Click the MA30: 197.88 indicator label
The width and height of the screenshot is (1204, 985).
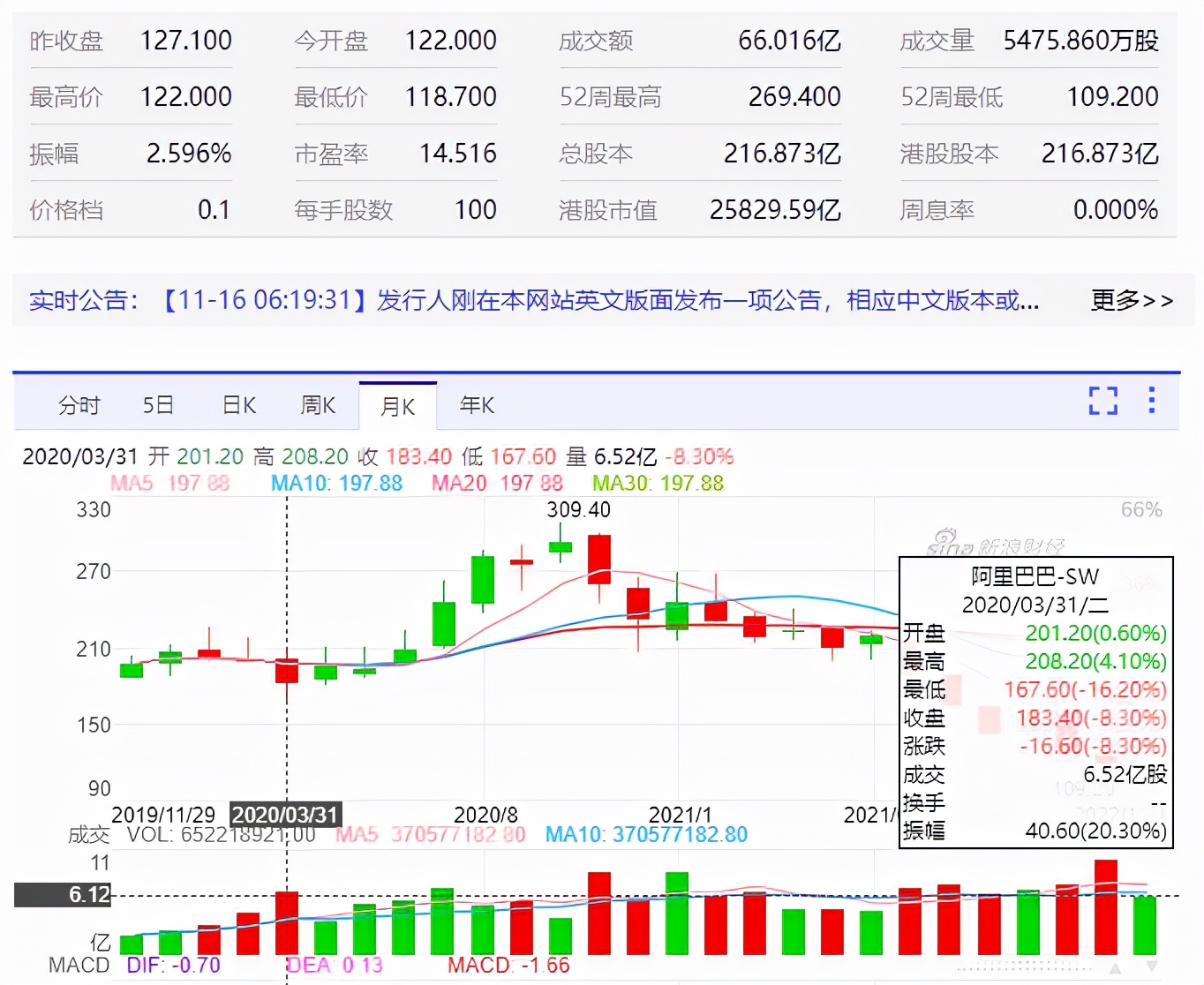pyautogui.click(x=658, y=483)
